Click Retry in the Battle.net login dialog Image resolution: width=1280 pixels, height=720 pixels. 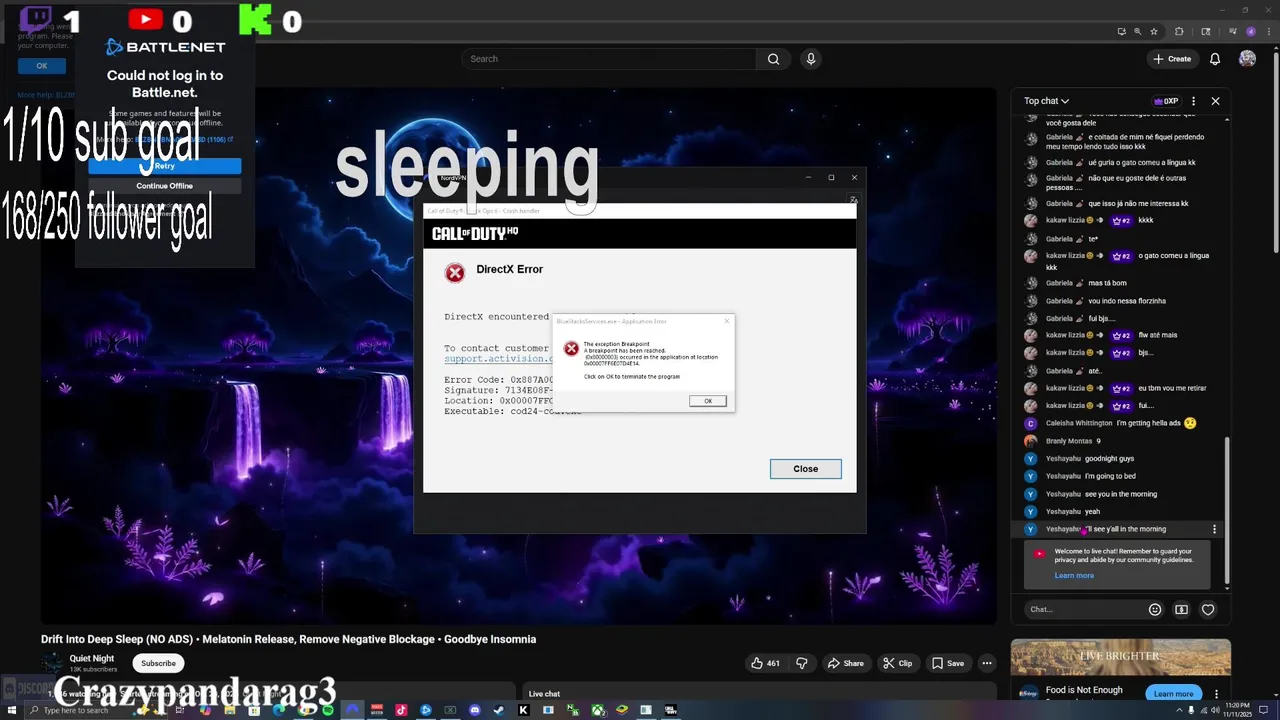coord(164,166)
